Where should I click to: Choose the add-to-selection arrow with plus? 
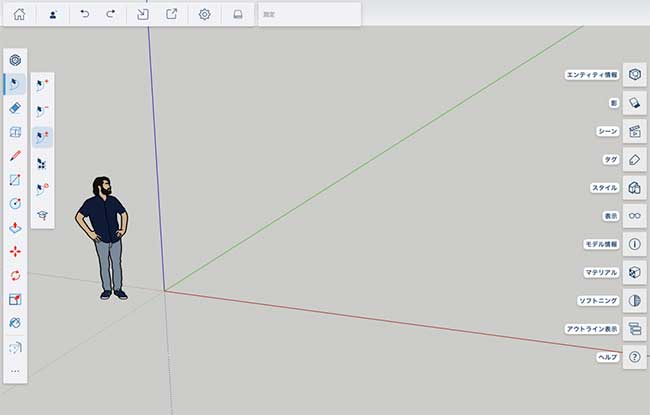coord(42,86)
